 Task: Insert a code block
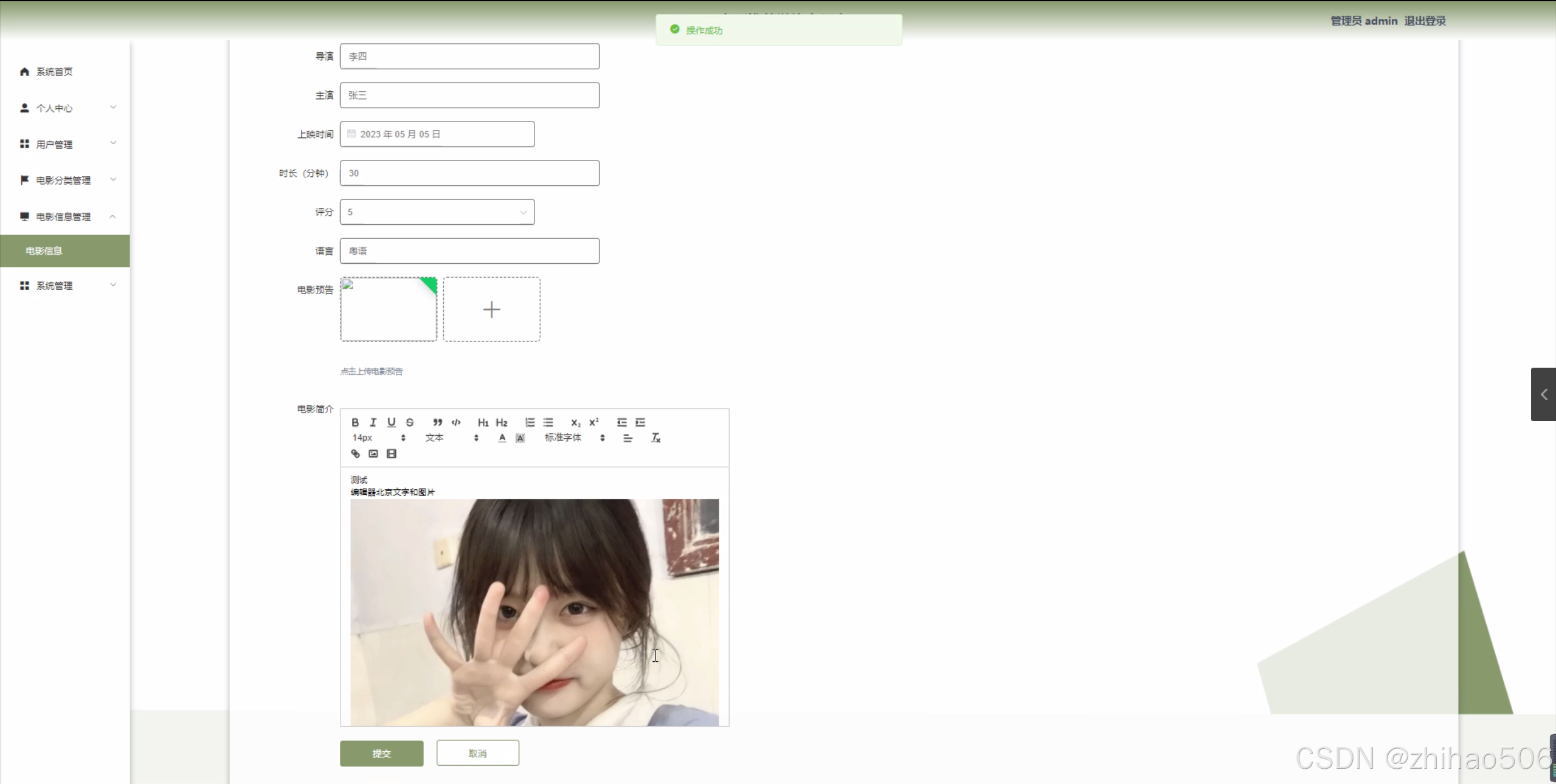click(456, 422)
